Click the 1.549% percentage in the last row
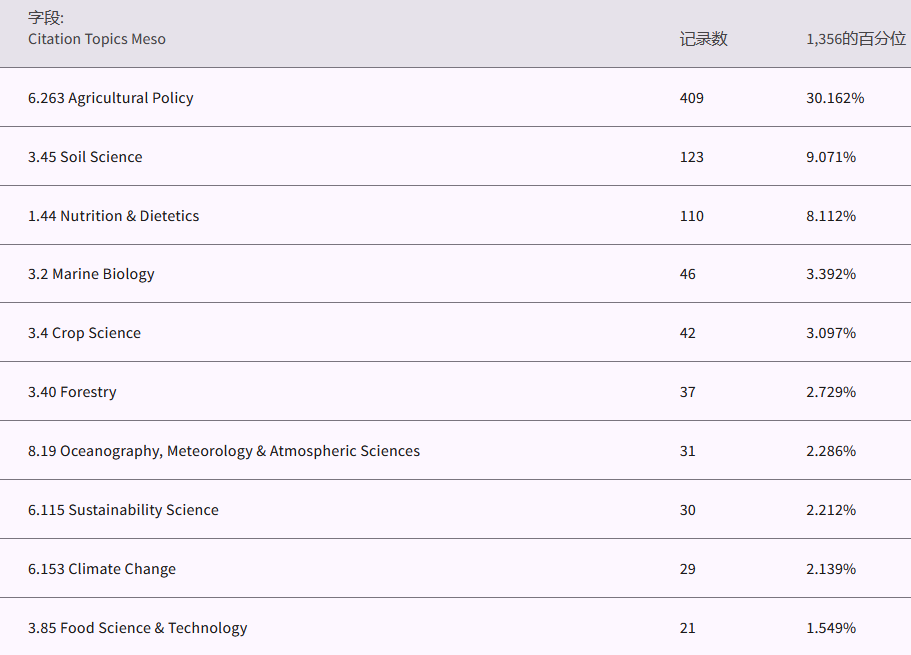 tap(831, 628)
